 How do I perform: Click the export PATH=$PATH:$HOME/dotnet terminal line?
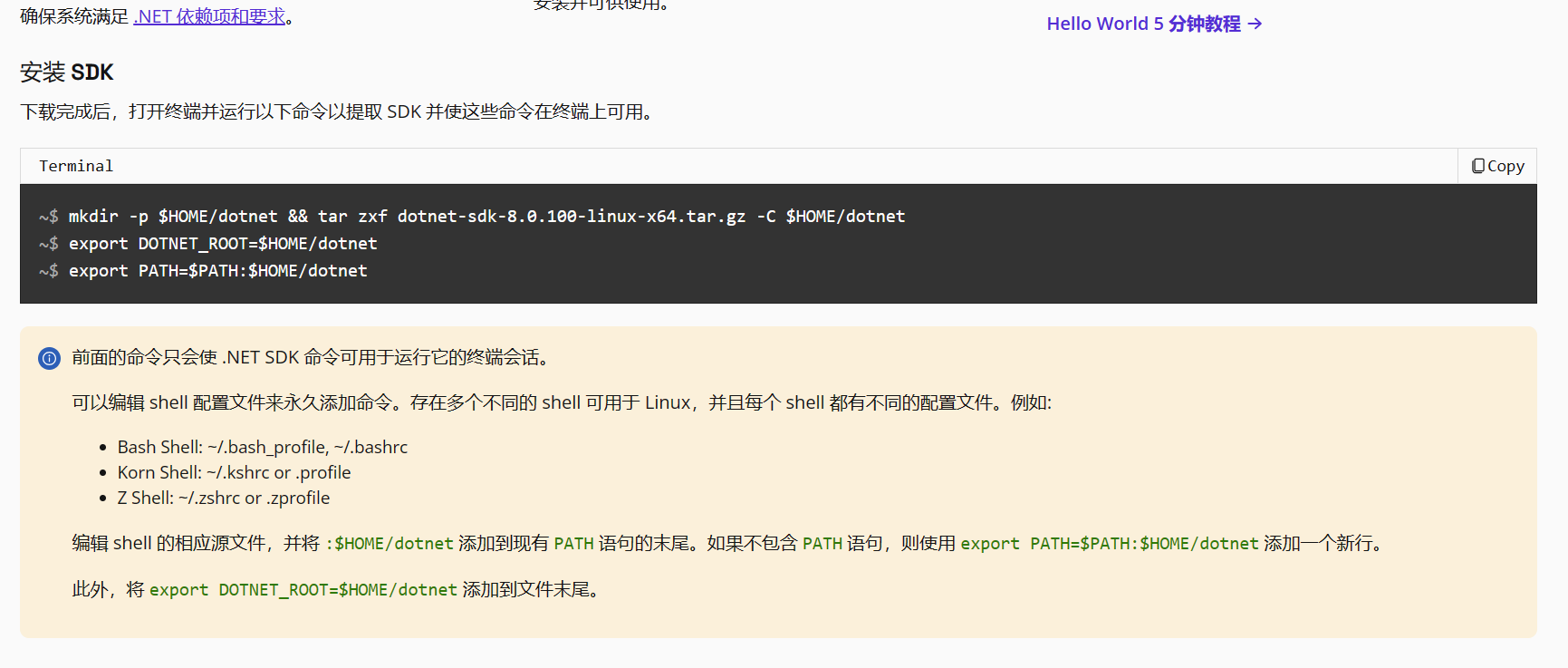point(217,271)
